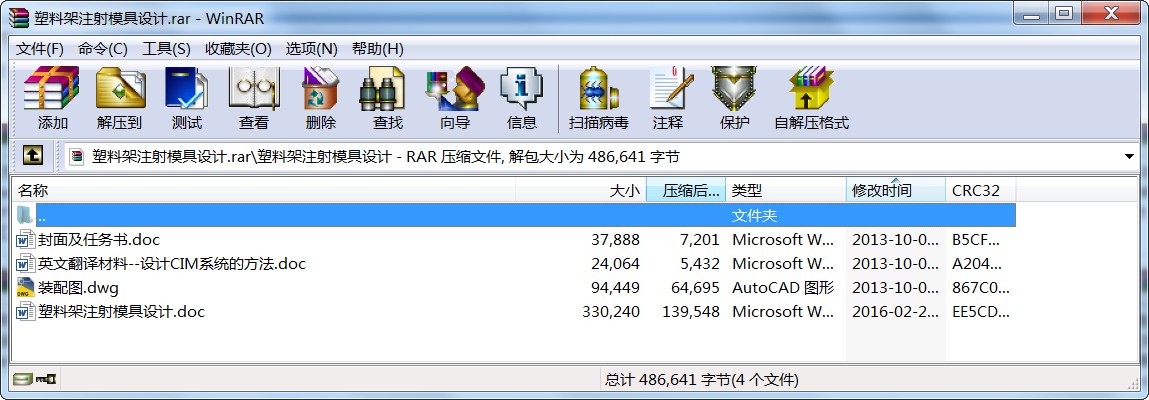Click the drive icon in status bar
Image resolution: width=1149 pixels, height=400 pixels.
click(23, 379)
